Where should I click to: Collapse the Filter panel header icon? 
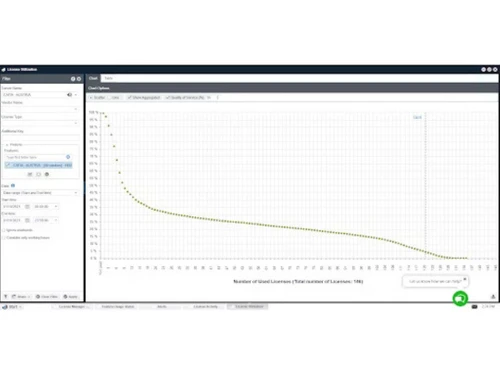click(79, 79)
